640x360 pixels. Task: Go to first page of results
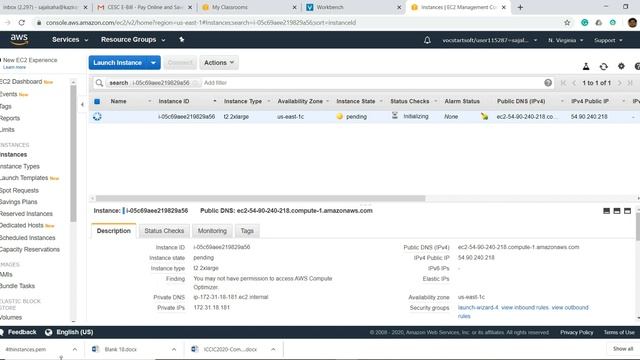click(563, 83)
